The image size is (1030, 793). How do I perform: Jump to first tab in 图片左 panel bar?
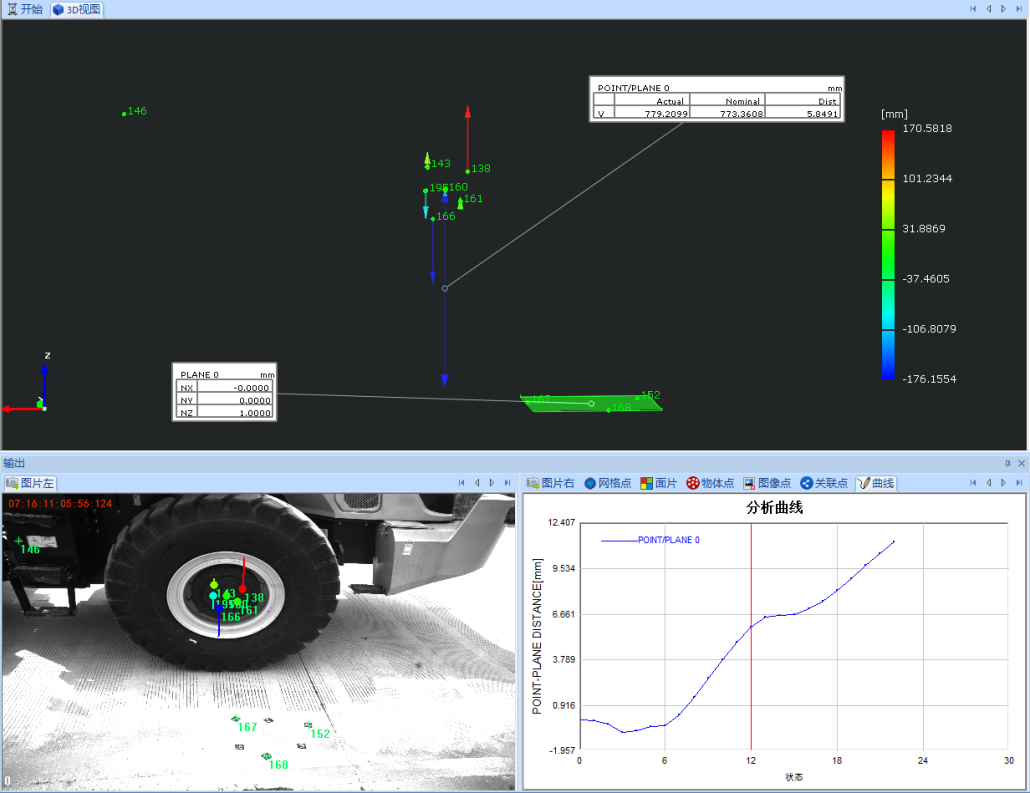(x=461, y=482)
